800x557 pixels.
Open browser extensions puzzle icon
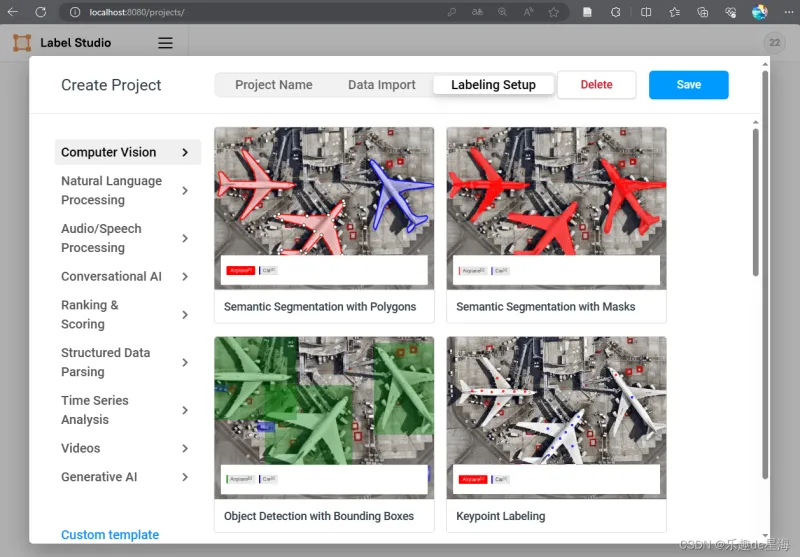click(x=616, y=12)
